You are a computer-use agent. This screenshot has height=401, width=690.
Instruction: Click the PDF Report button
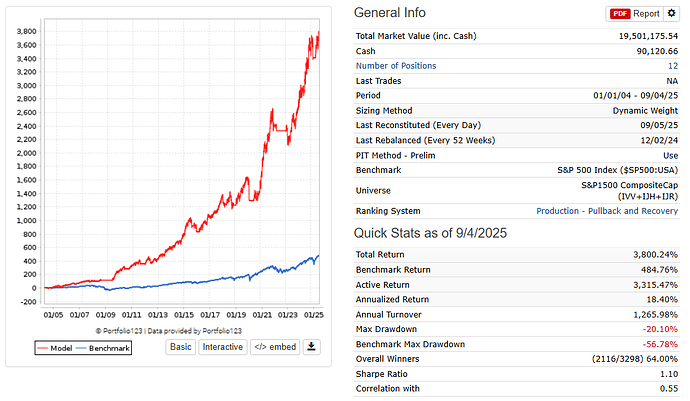coord(635,14)
